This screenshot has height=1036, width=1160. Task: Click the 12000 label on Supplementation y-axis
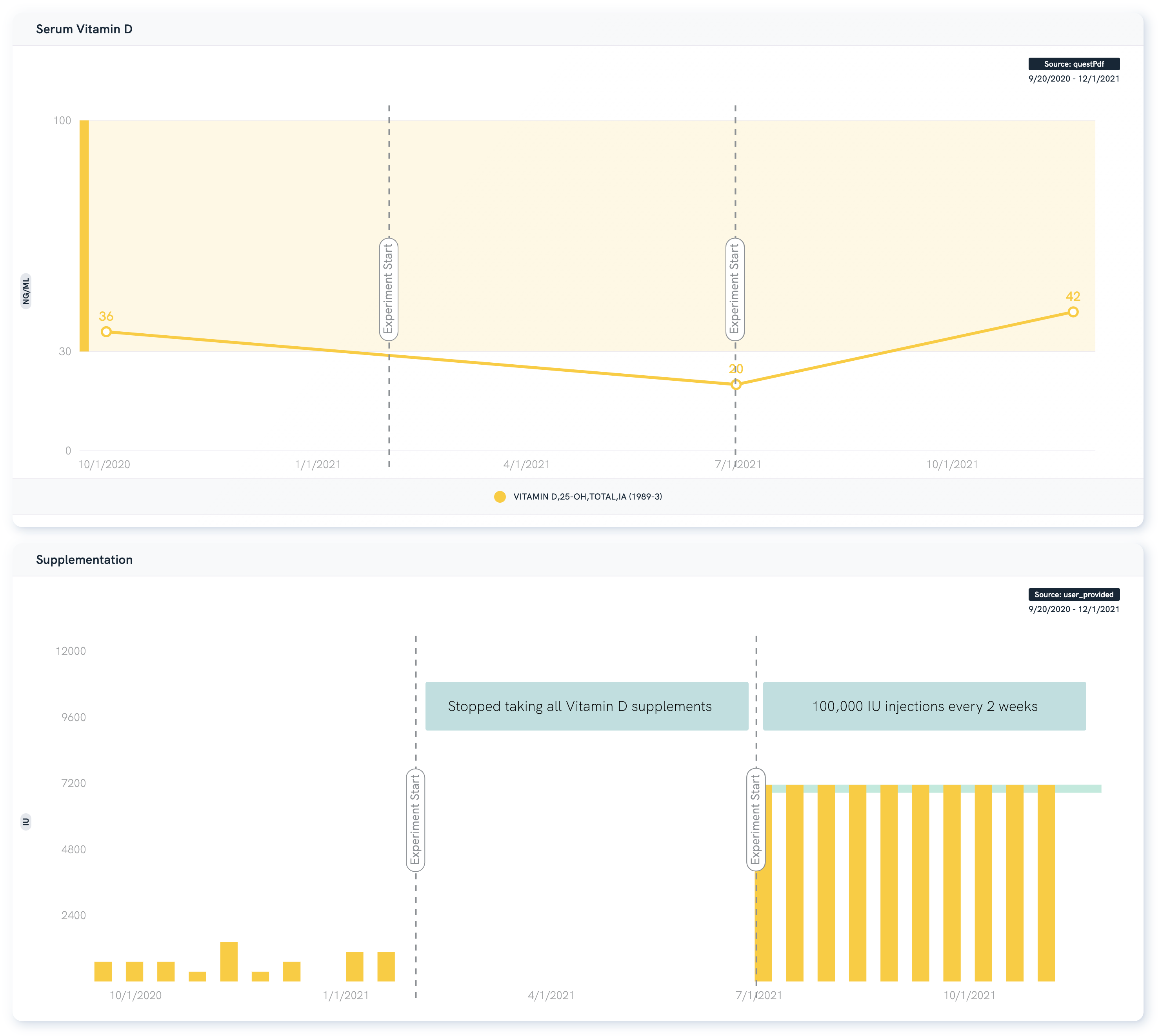point(71,651)
